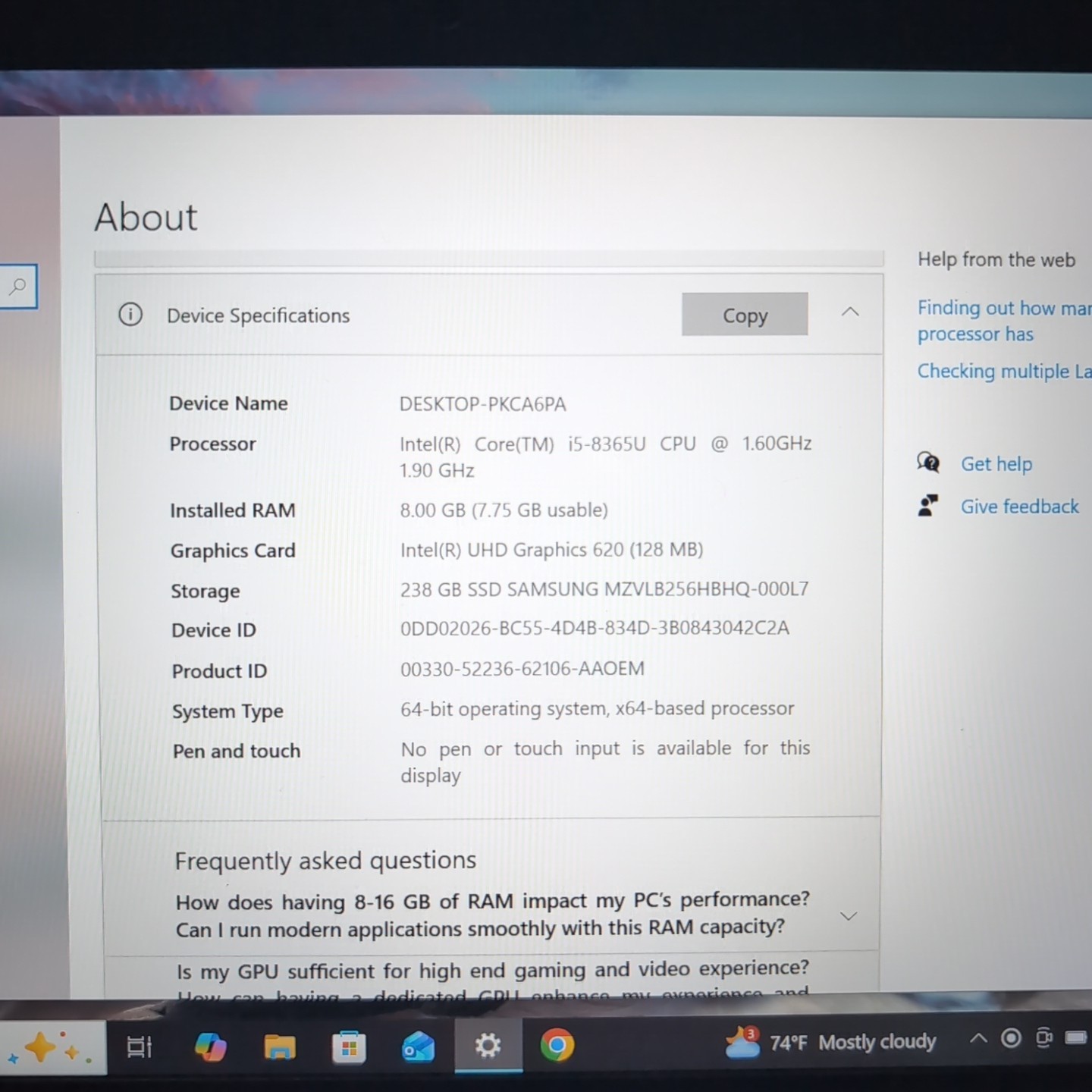Viewport: 1092px width, 1092px height.
Task: Click the sparkle search highlight icon on taskbar
Action: click(50, 1049)
